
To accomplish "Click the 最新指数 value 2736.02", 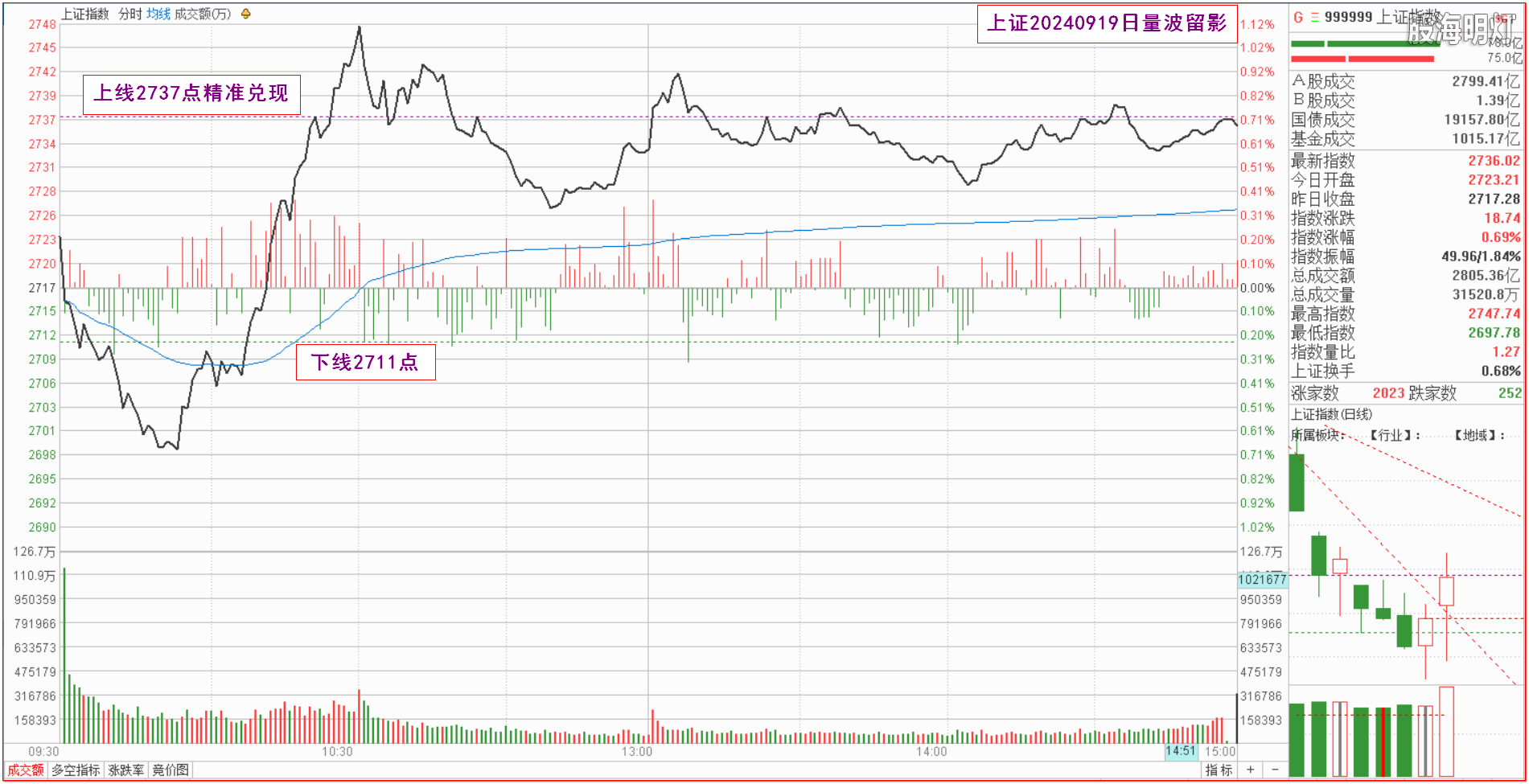I will 1494,161.
